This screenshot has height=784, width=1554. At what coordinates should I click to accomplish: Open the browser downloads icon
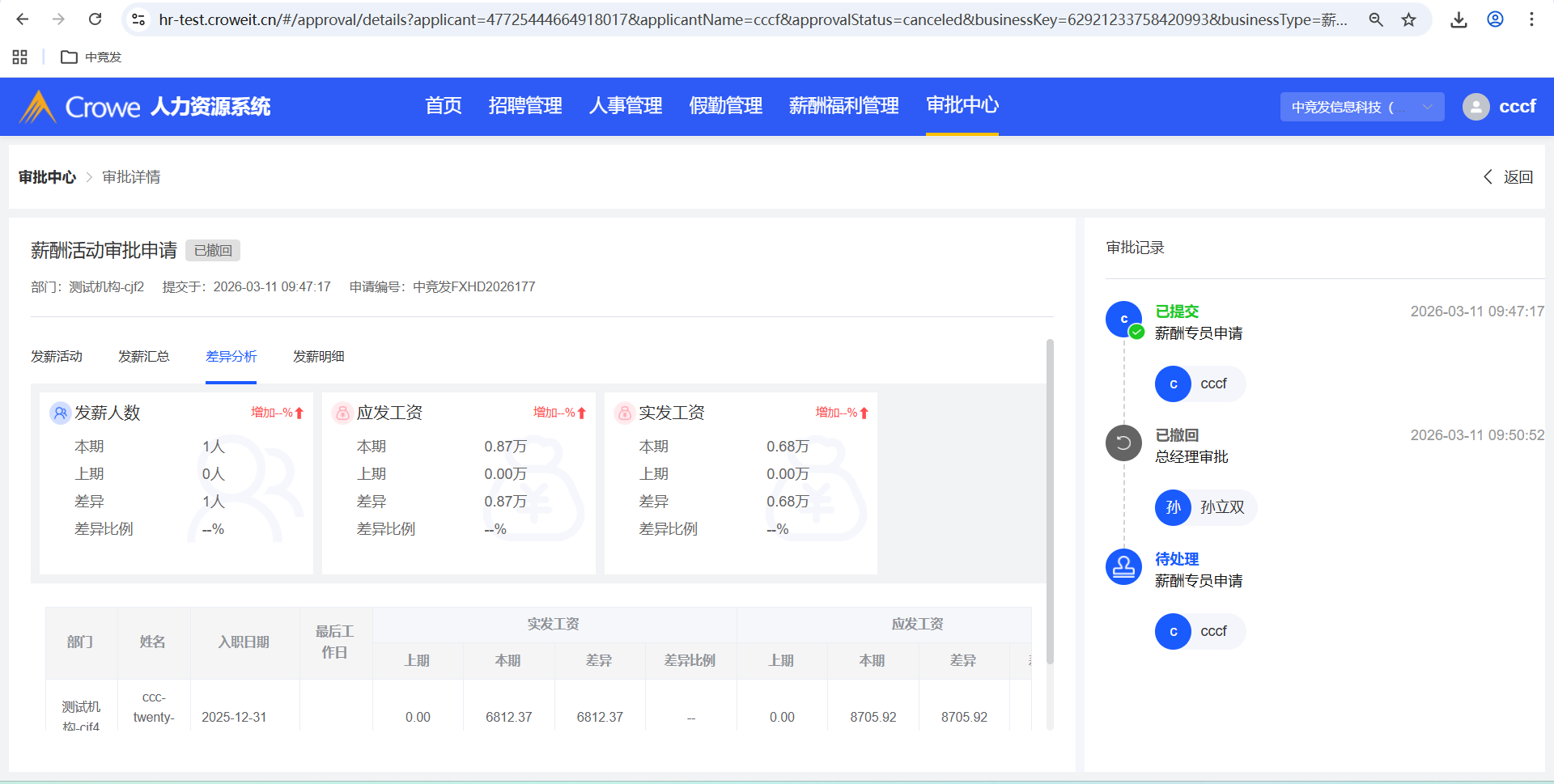point(1458,19)
